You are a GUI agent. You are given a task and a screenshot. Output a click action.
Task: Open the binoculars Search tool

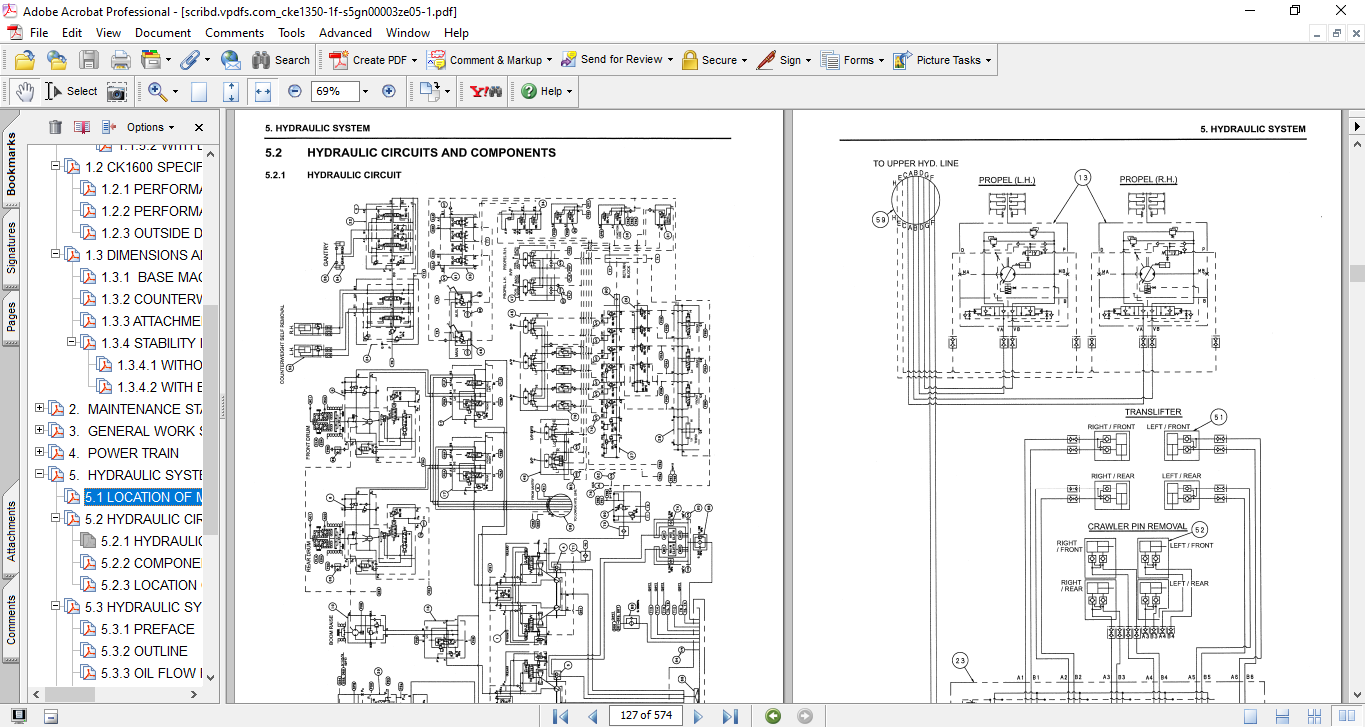click(x=281, y=60)
